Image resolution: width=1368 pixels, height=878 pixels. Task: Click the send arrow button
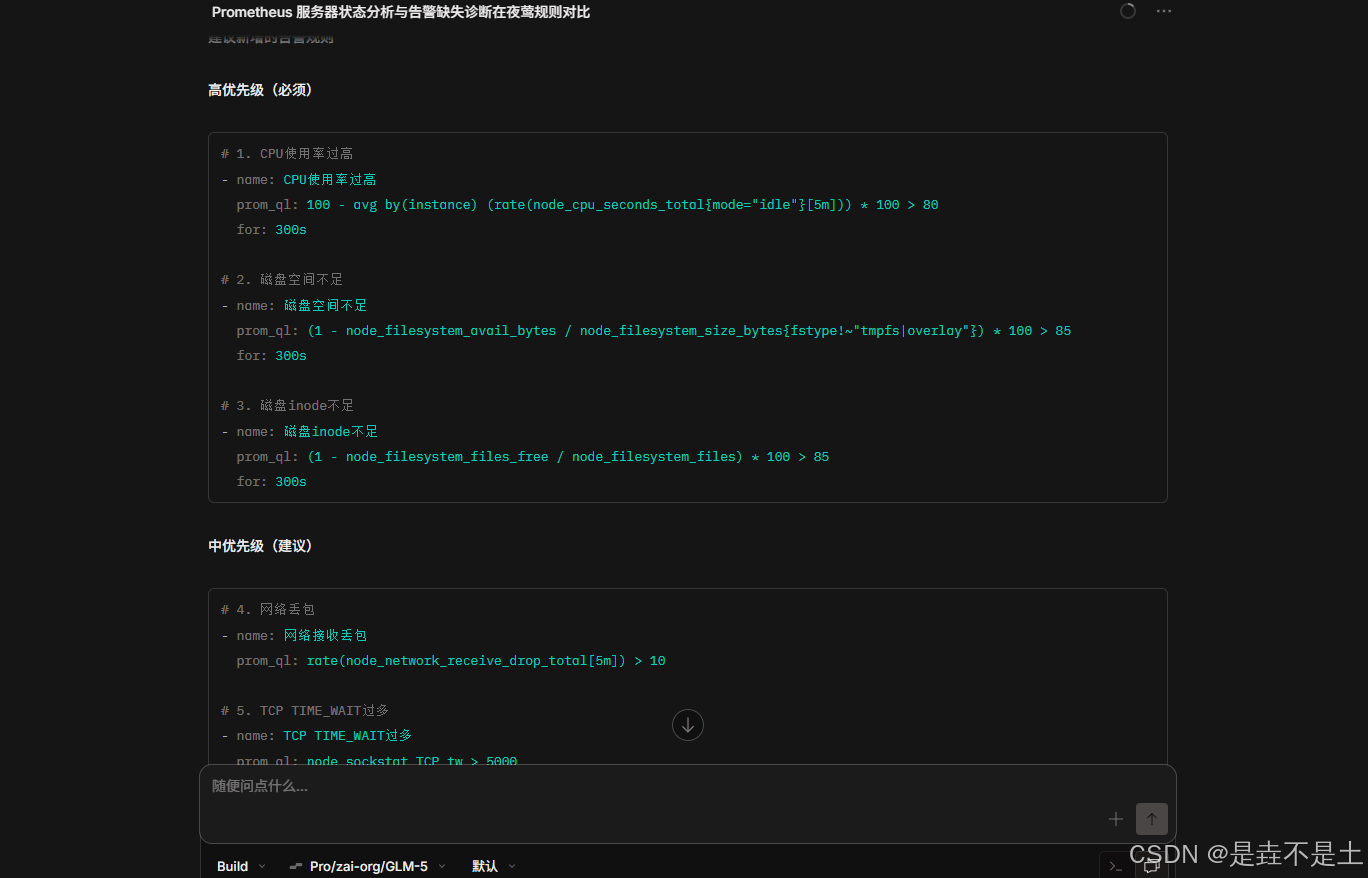[x=1152, y=819]
